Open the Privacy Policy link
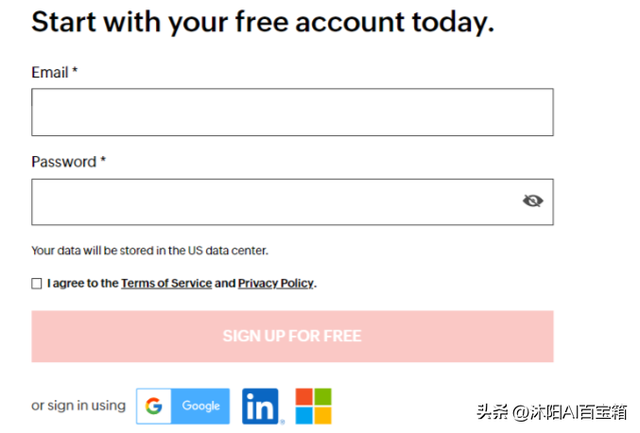This screenshot has height=433, width=640. tap(276, 283)
